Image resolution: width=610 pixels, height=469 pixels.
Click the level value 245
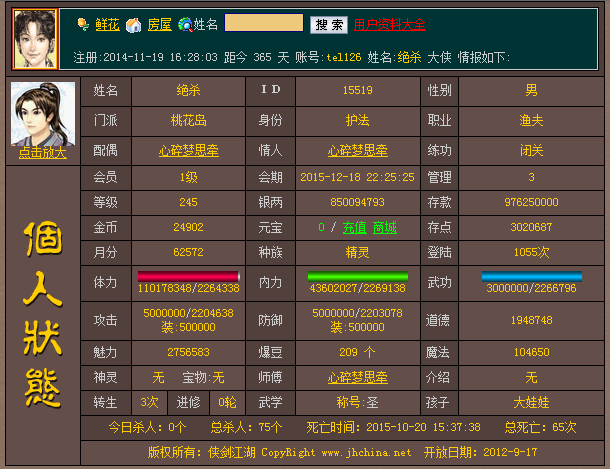tap(188, 202)
